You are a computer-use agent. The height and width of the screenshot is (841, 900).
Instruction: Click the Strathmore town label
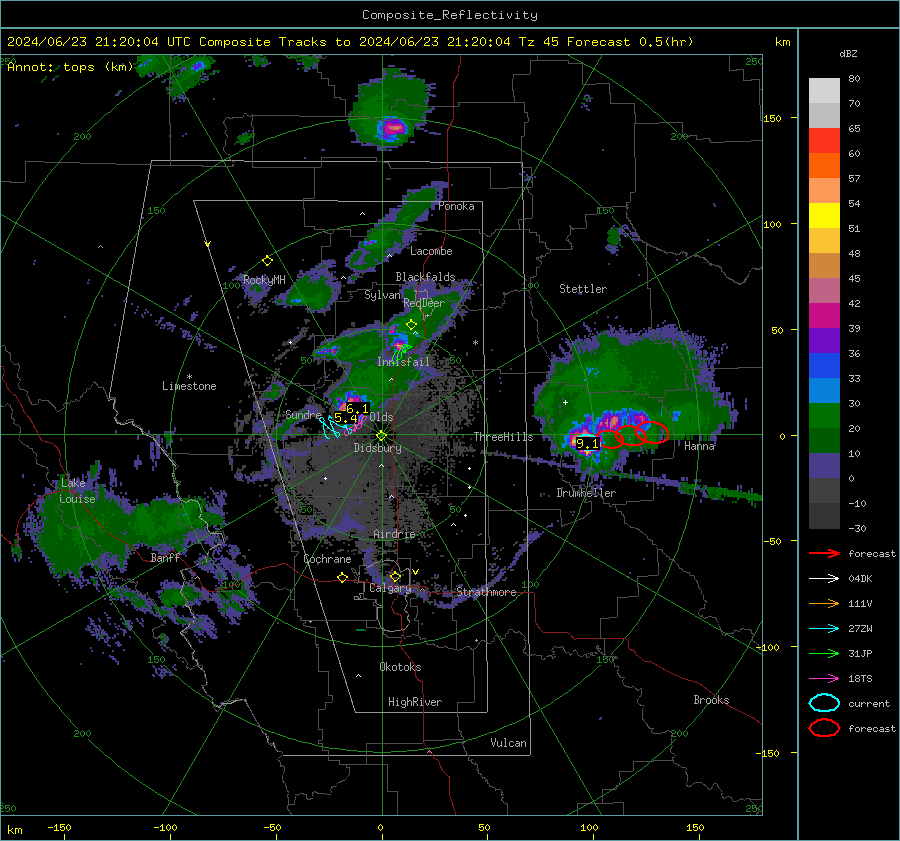coord(486,592)
